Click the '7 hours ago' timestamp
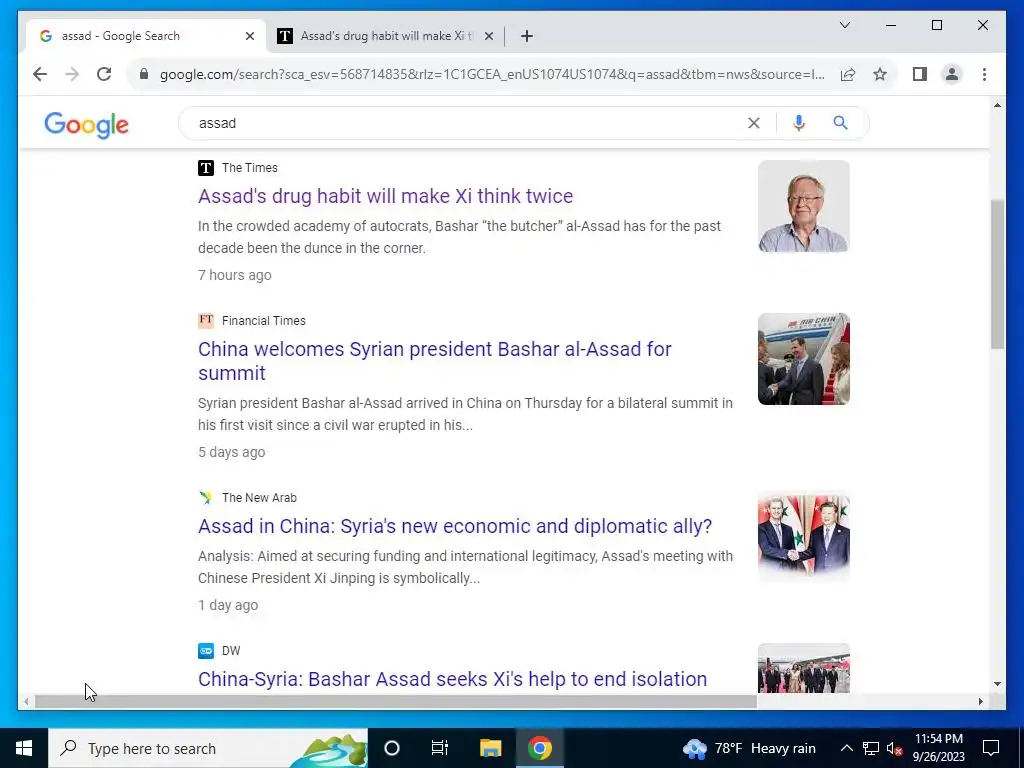This screenshot has width=1024, height=768. click(x=234, y=275)
